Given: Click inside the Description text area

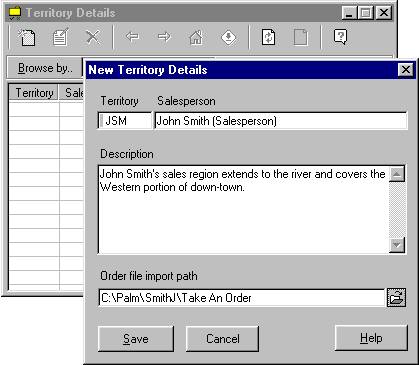Looking at the screenshot, I should [x=244, y=209].
